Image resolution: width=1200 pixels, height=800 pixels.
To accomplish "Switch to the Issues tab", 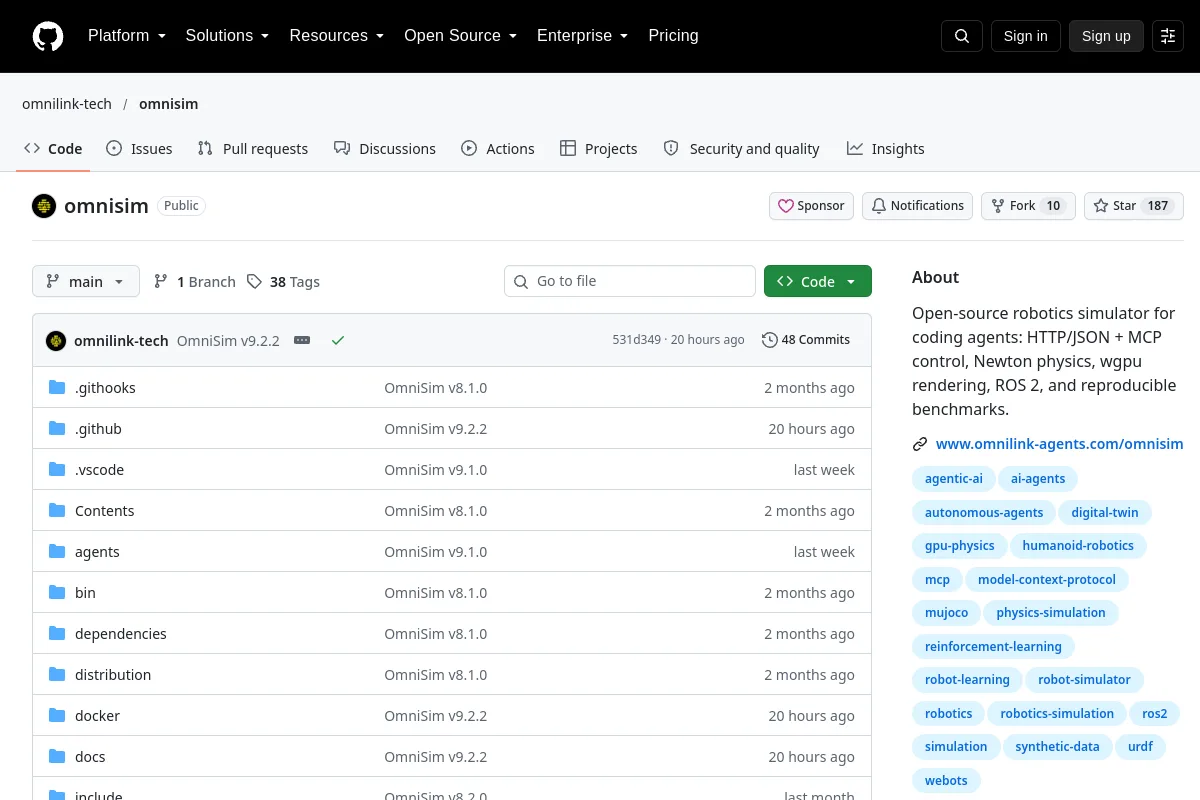I will pos(139,149).
